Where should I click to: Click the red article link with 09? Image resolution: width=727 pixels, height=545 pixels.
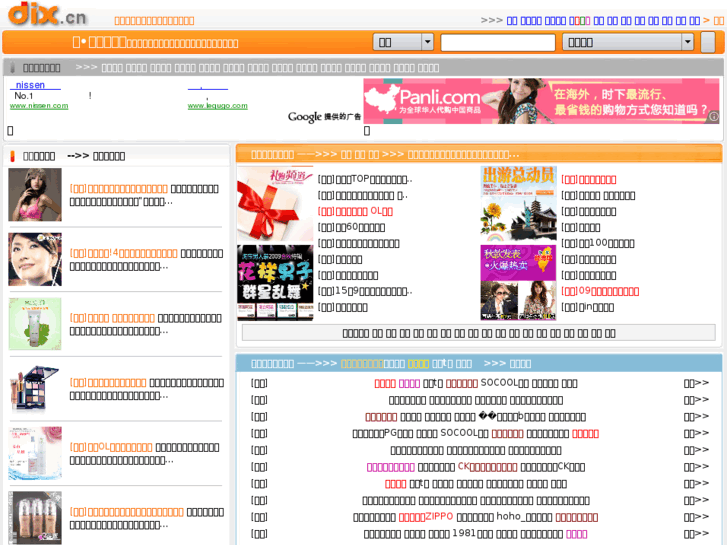(600, 291)
